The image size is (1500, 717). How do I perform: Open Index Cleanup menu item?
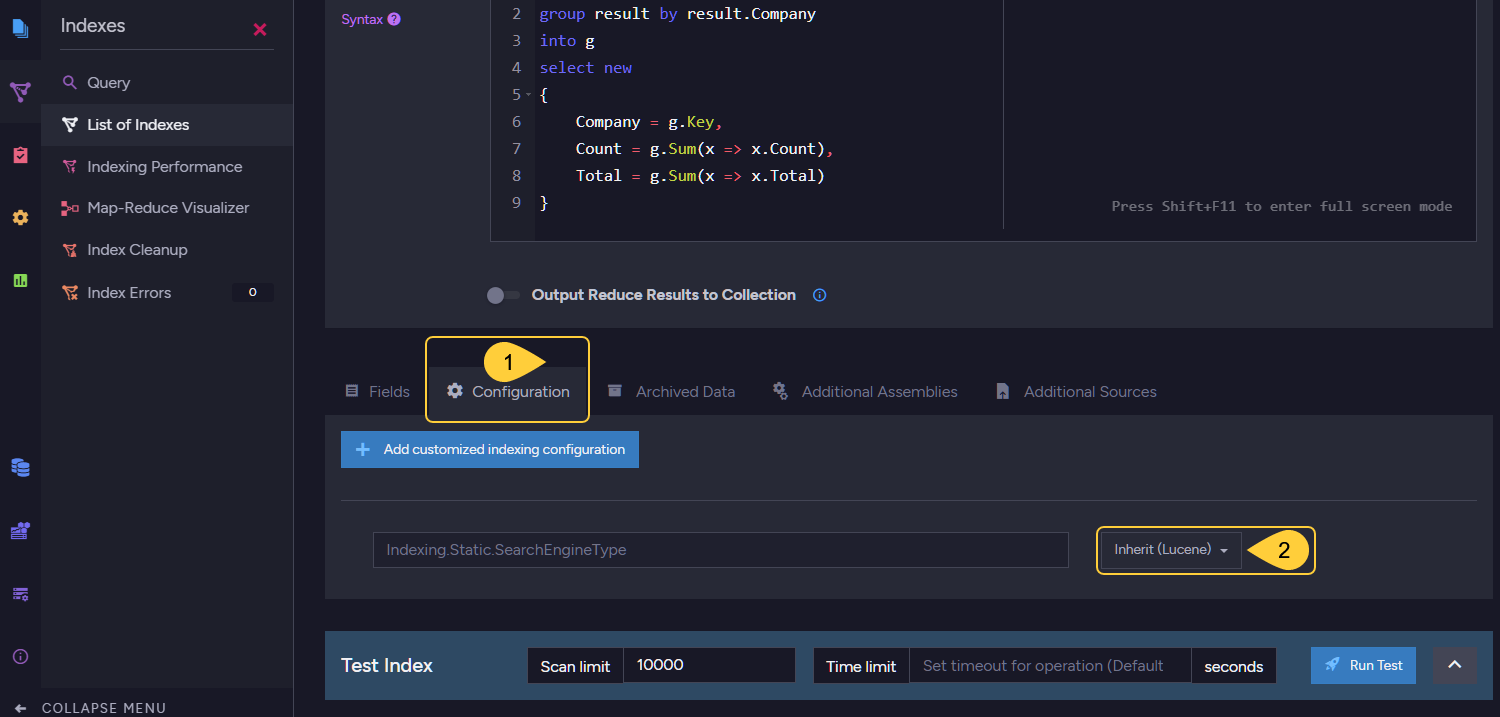(168, 250)
